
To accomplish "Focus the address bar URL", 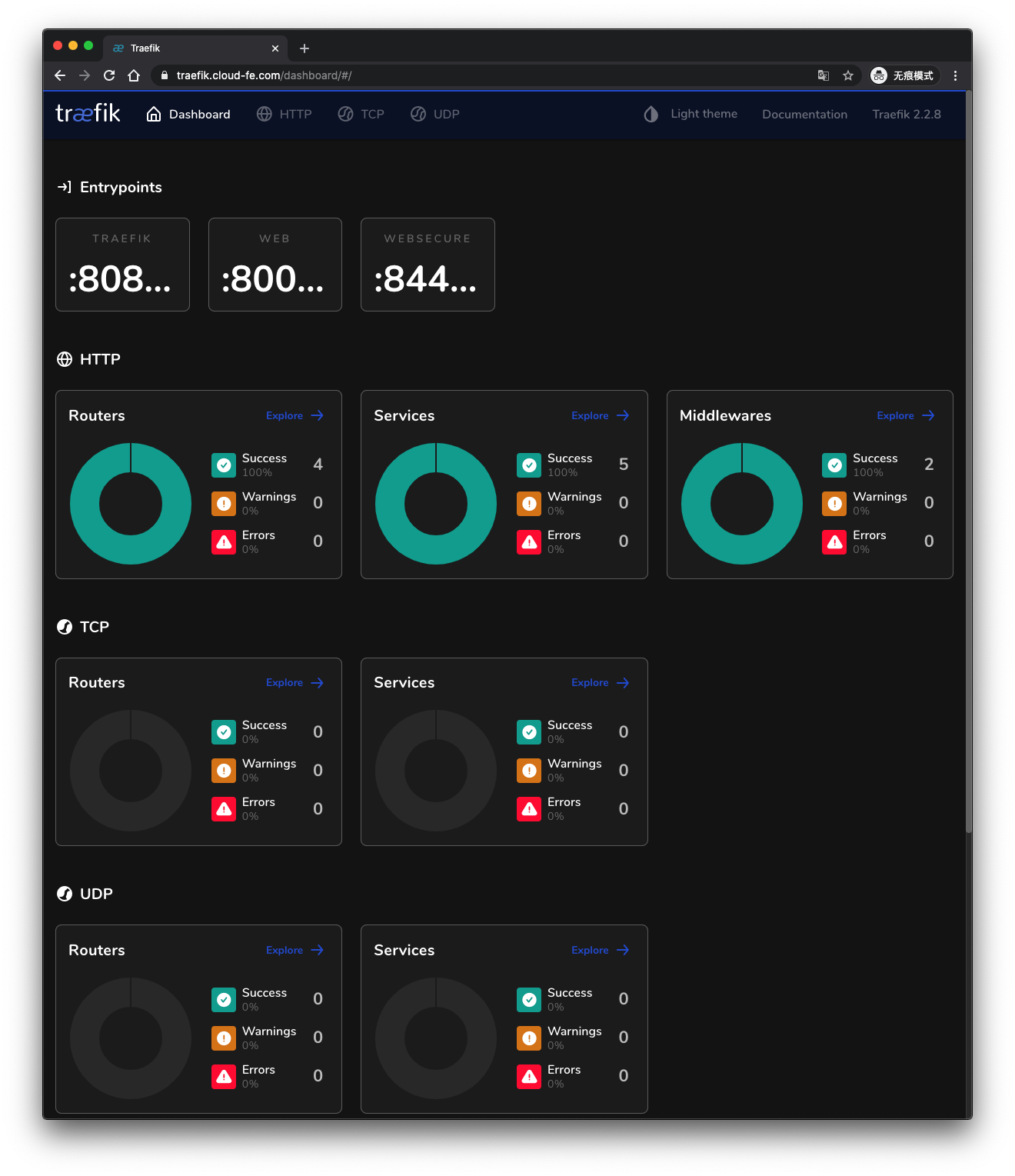I will tap(264, 75).
